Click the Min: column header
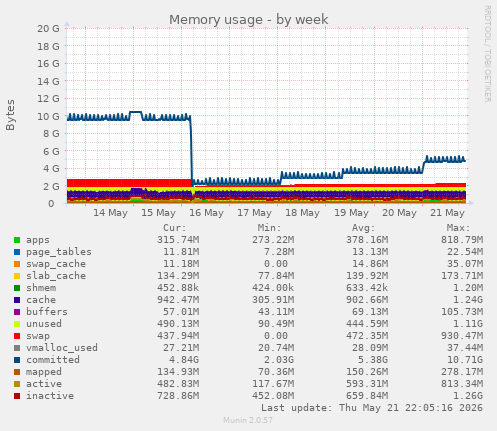The width and height of the screenshot is (497, 431). 269,228
